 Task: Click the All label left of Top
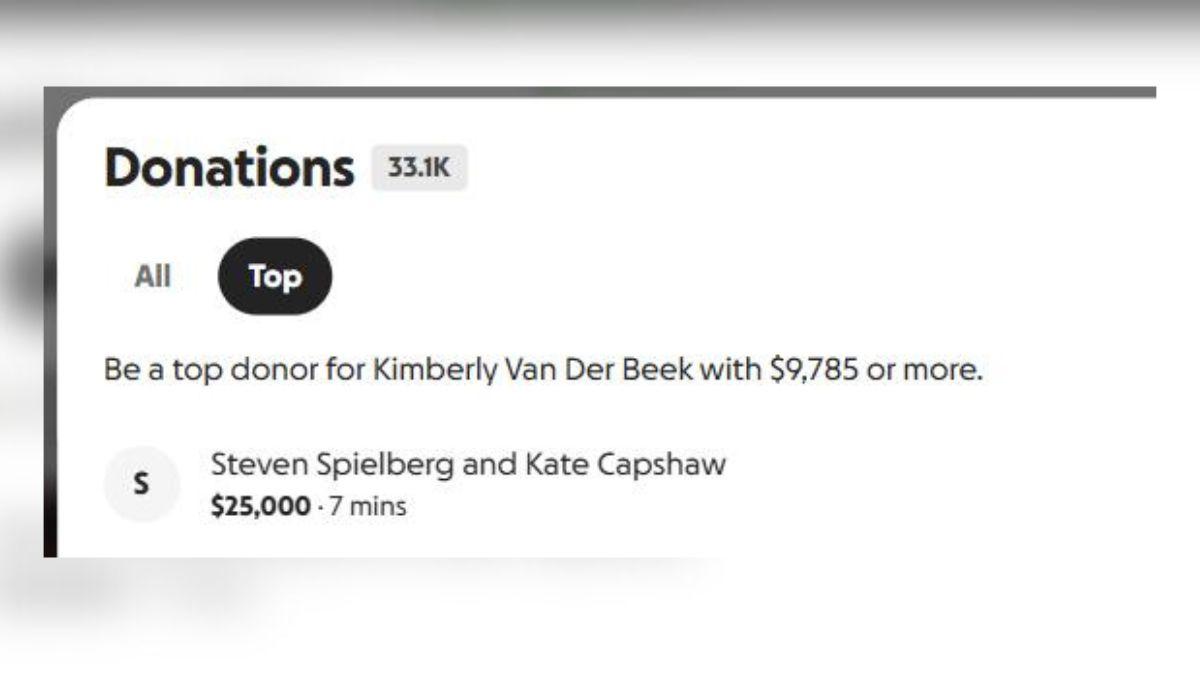pyautogui.click(x=152, y=277)
